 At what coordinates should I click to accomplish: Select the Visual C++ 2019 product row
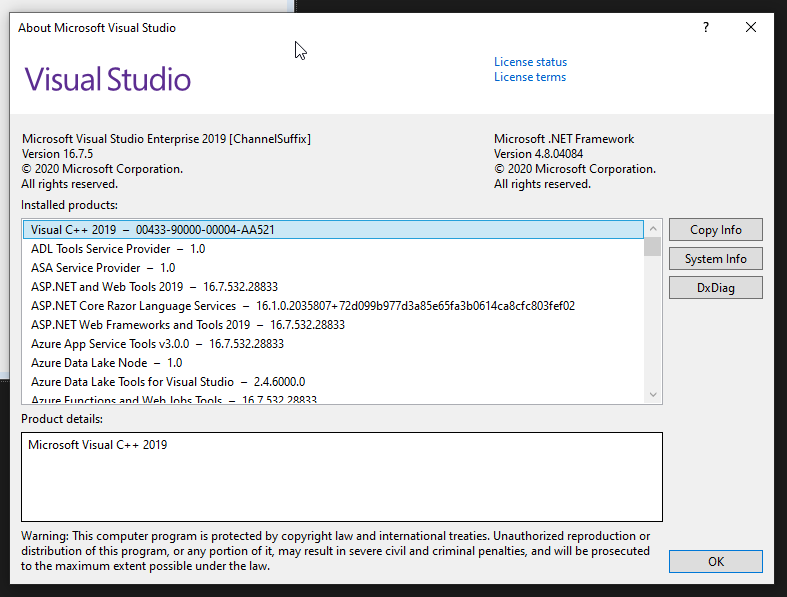(333, 229)
